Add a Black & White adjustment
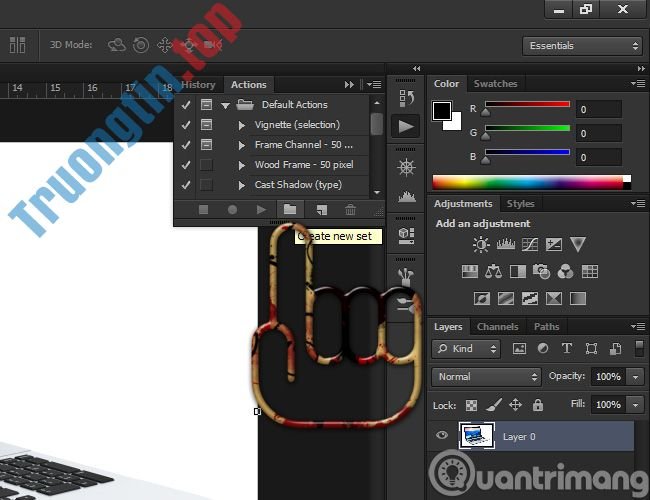Viewport: 650px width, 500px height. [x=518, y=272]
